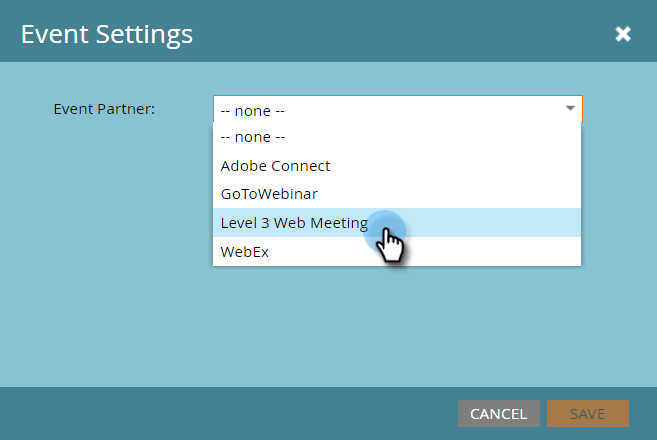The height and width of the screenshot is (440, 657).
Task: Close the Event Settings dialog with X
Action: click(623, 34)
